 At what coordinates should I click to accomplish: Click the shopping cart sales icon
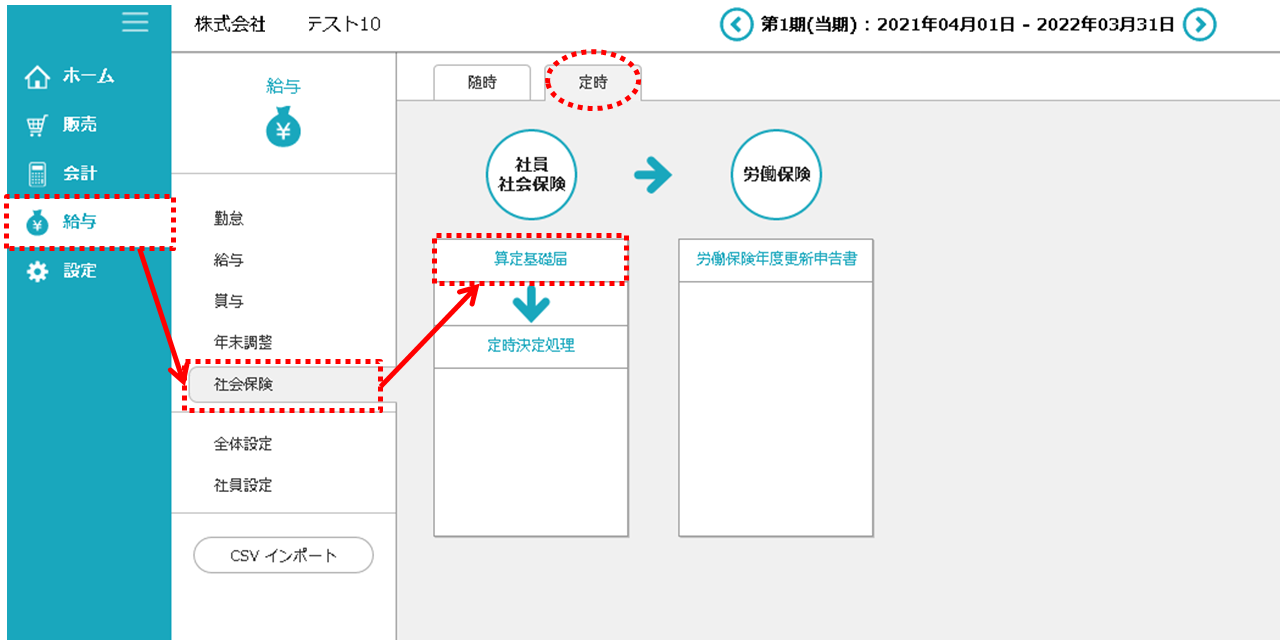[37, 126]
